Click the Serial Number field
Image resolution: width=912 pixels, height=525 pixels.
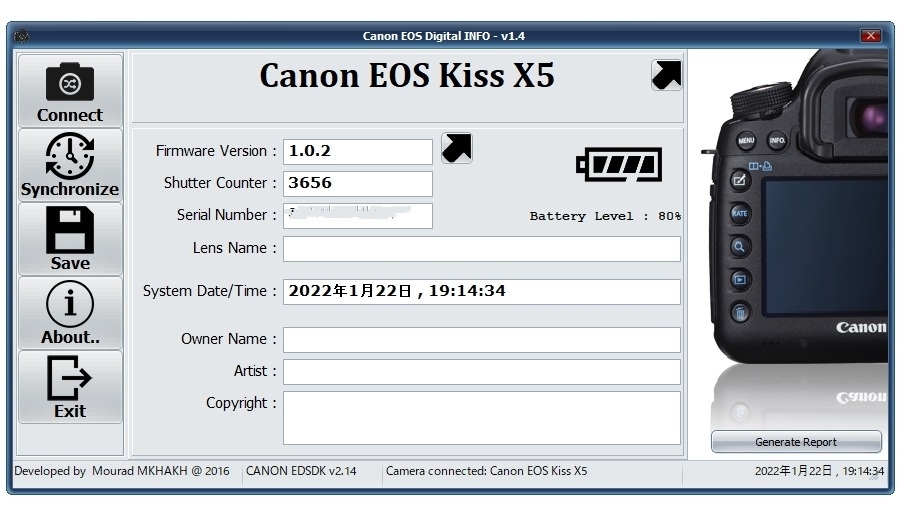click(358, 216)
